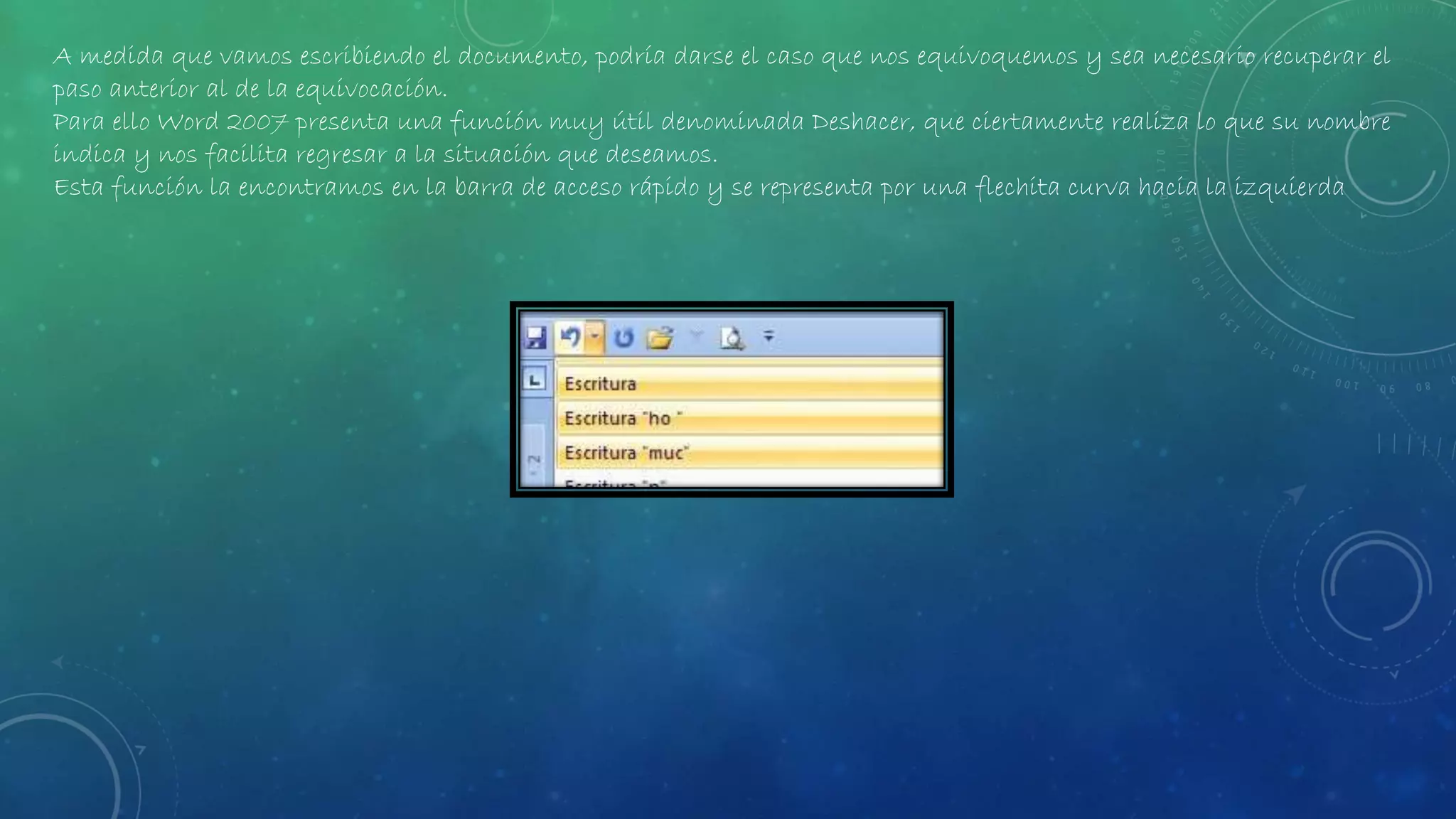Image resolution: width=1456 pixels, height=819 pixels.
Task: Click the Redo circular arrow icon
Action: click(x=623, y=338)
